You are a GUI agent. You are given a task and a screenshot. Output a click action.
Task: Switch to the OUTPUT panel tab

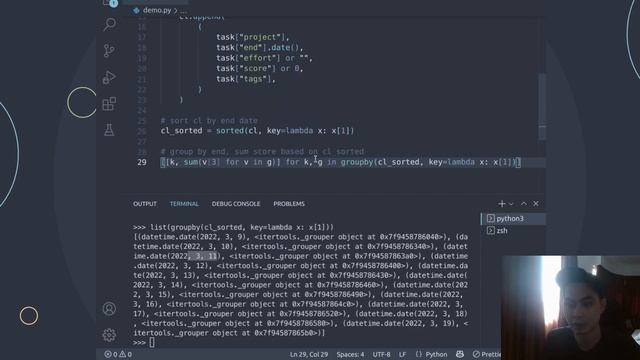pyautogui.click(x=145, y=204)
